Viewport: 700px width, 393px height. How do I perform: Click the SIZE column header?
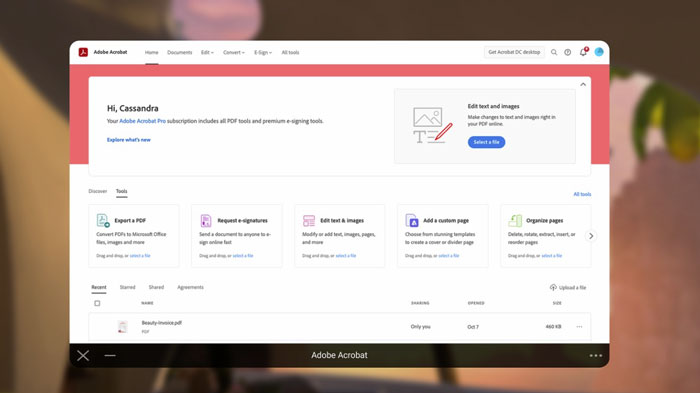[557, 303]
